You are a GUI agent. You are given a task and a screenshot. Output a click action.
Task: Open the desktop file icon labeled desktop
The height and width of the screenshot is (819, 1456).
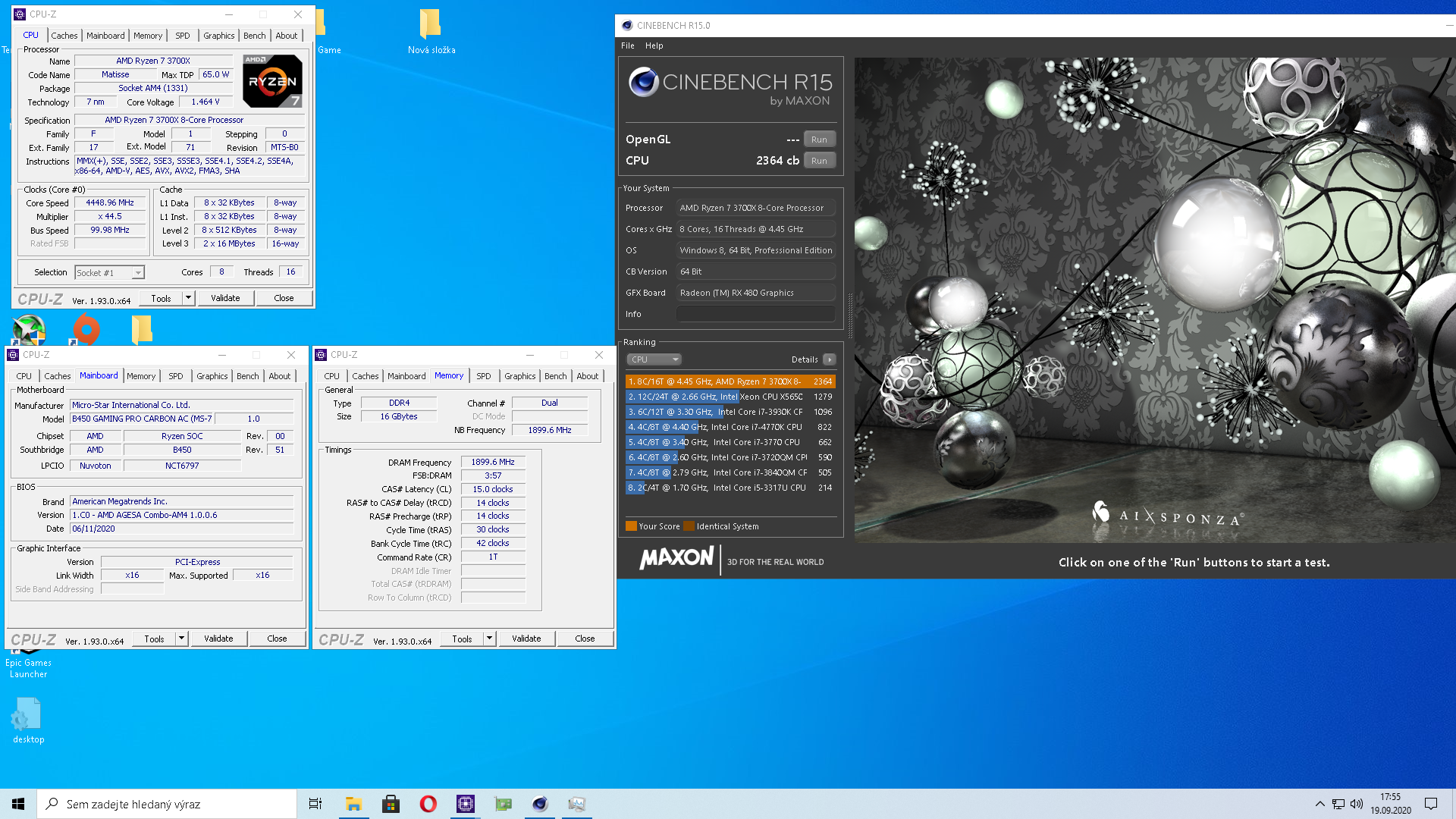point(28,721)
